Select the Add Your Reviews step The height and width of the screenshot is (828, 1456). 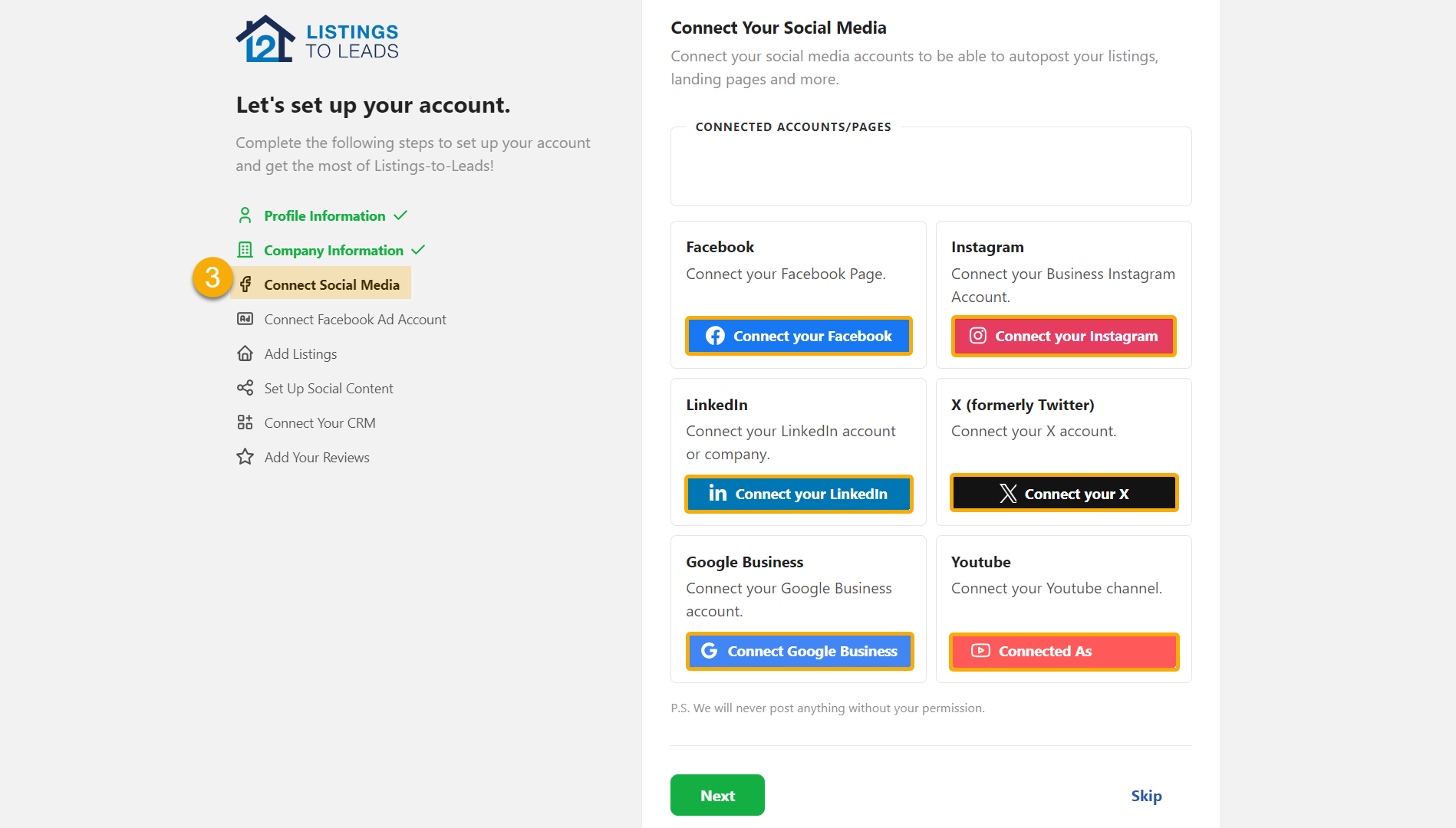click(x=317, y=457)
